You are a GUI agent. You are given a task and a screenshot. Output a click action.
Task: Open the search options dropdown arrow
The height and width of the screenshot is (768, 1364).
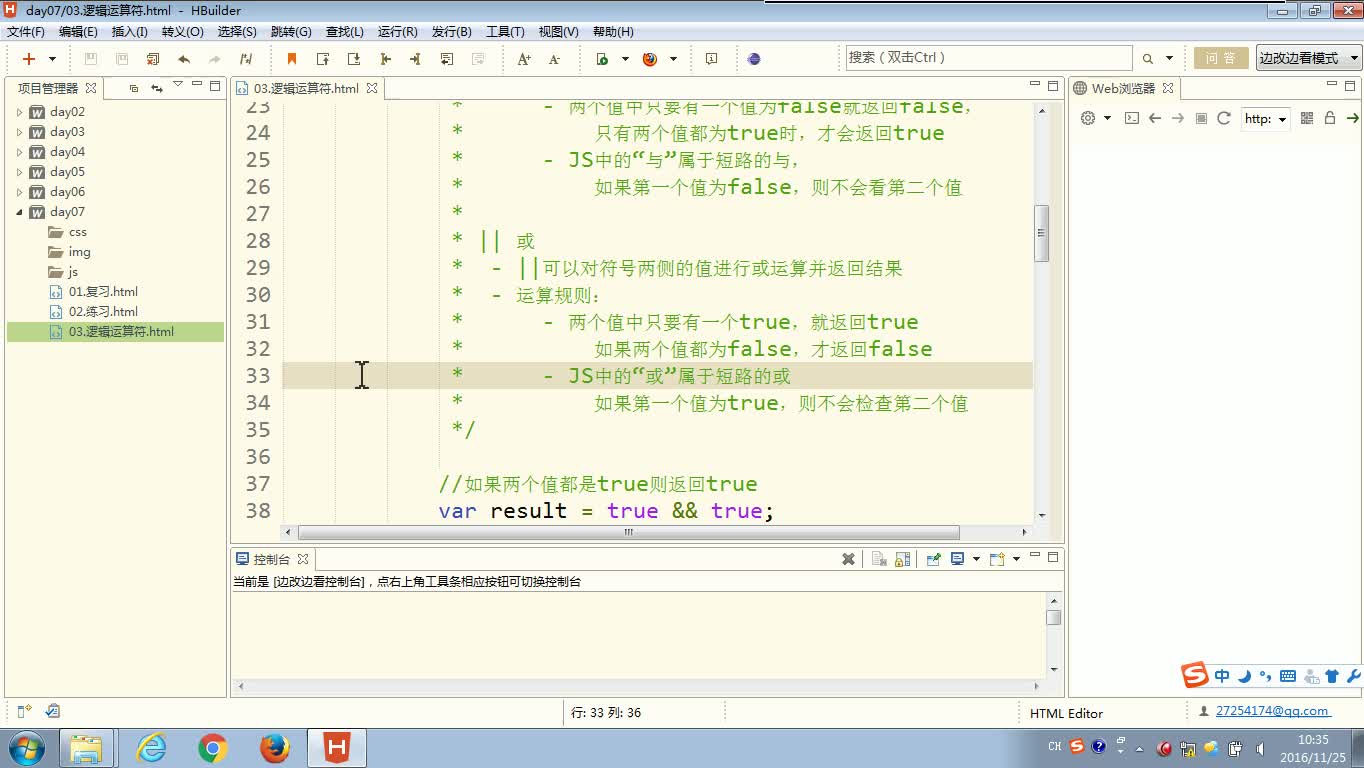[x=1169, y=59]
